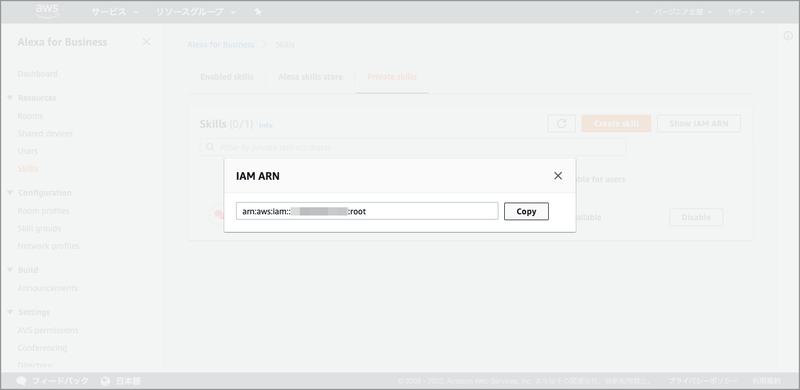Click the Info link next to Skills
Screen dimensions: 800x390
pyautogui.click(x=266, y=125)
